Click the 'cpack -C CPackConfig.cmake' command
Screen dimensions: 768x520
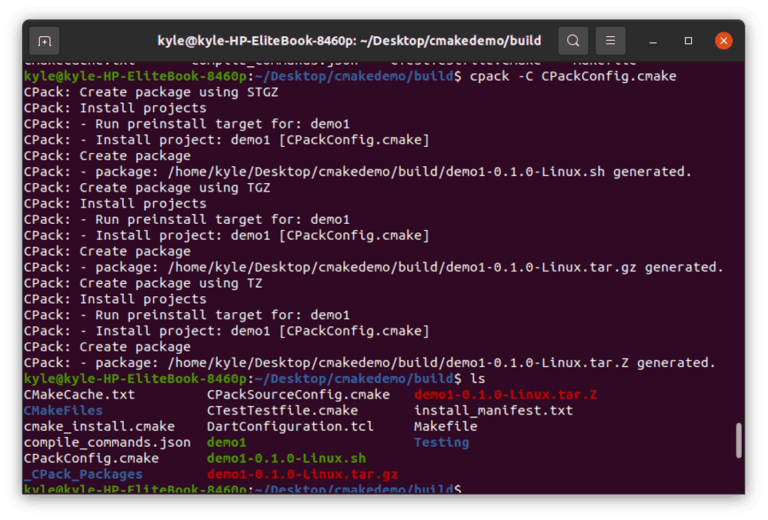573,76
